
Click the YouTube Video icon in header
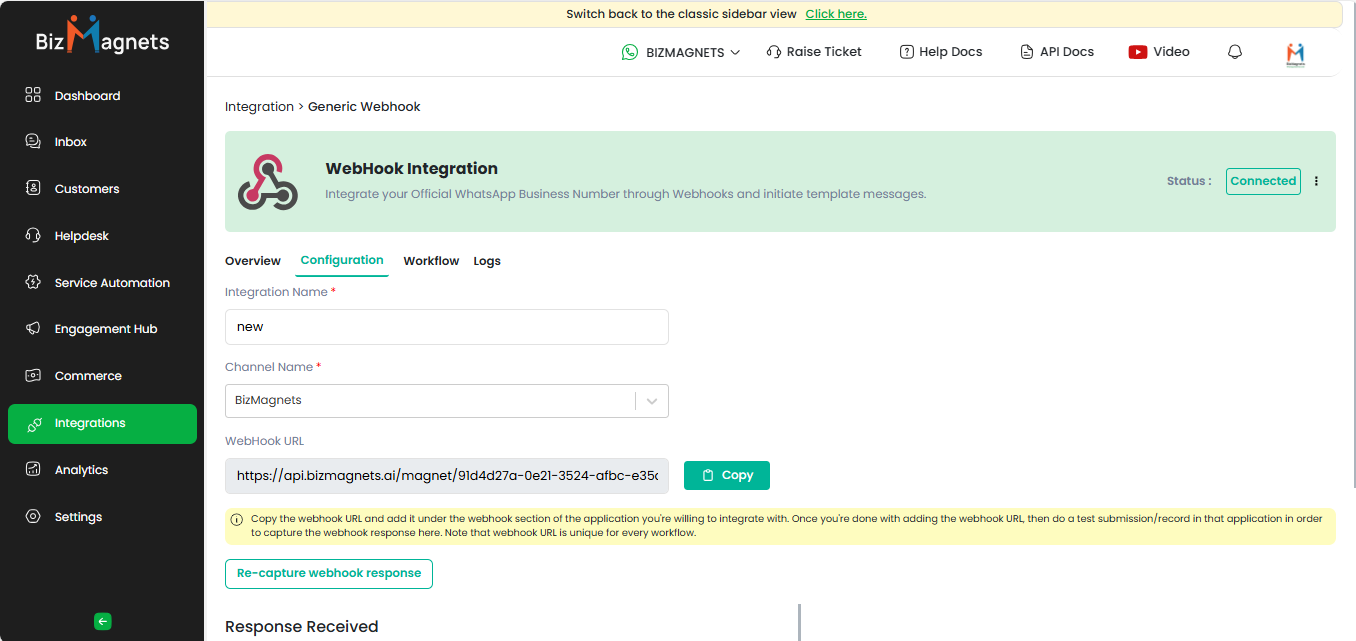tap(1137, 52)
